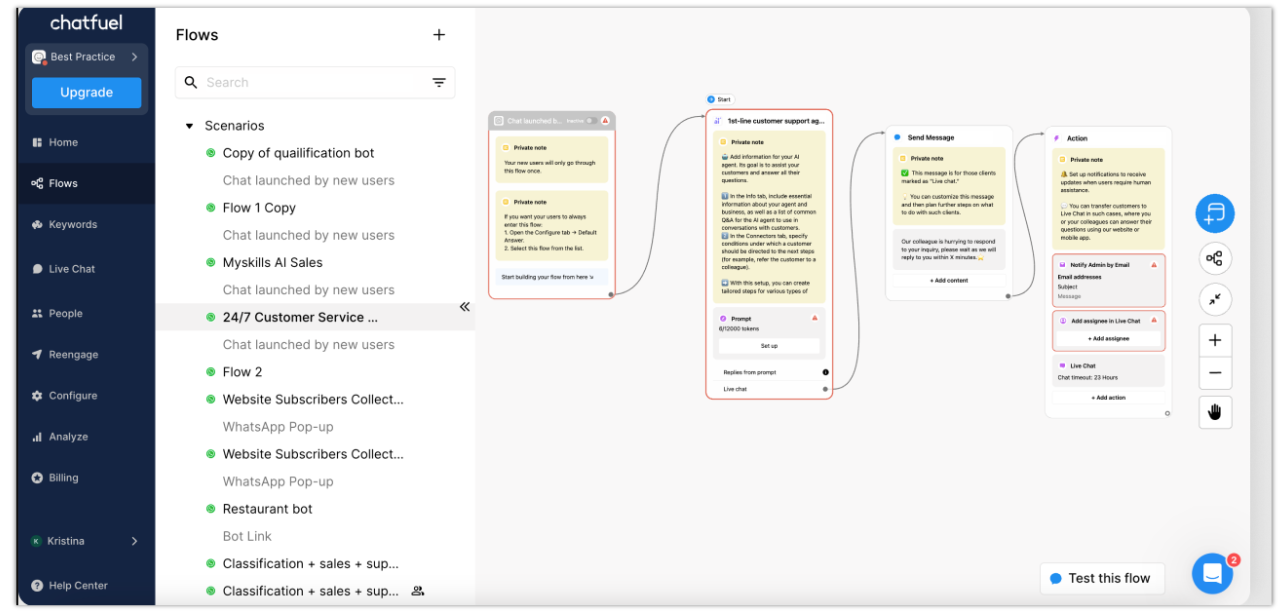Open Copy of quailification bot flow
This screenshot has width=1288, height=613.
coord(298,153)
